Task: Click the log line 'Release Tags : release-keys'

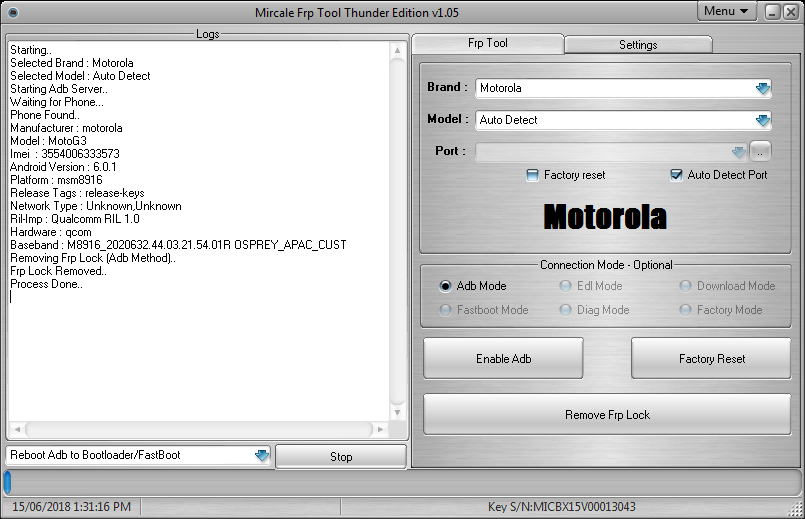Action: coord(77,193)
